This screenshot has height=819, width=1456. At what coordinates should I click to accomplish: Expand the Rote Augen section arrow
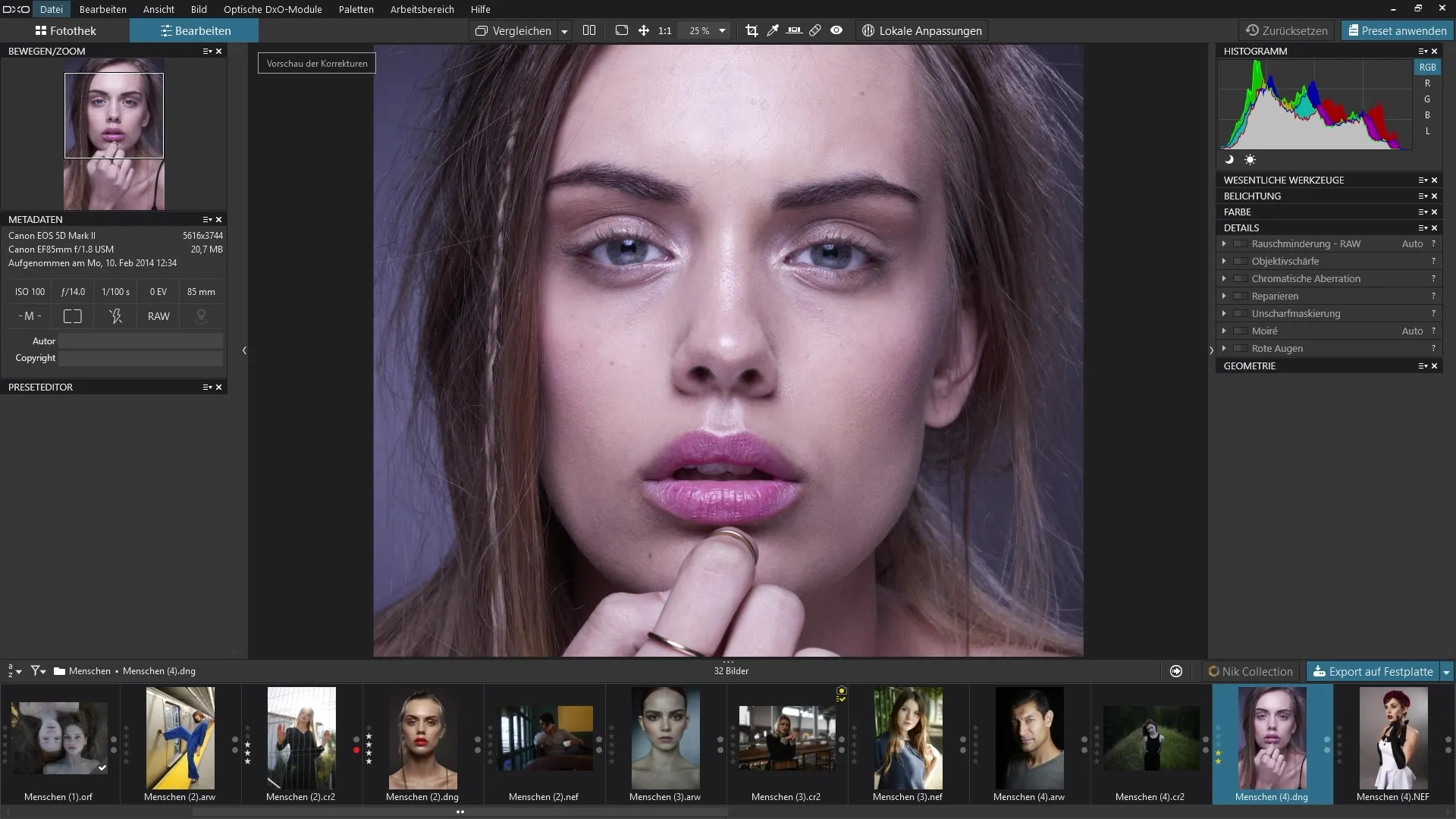[x=1224, y=349]
